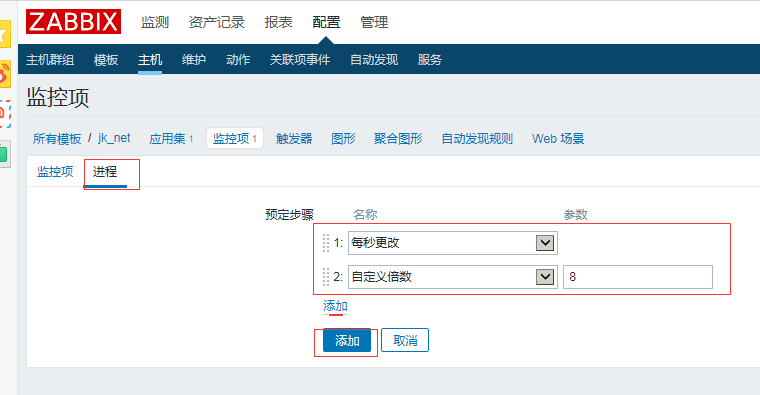
Task: Open the 资产记录 top menu
Action: (216, 22)
